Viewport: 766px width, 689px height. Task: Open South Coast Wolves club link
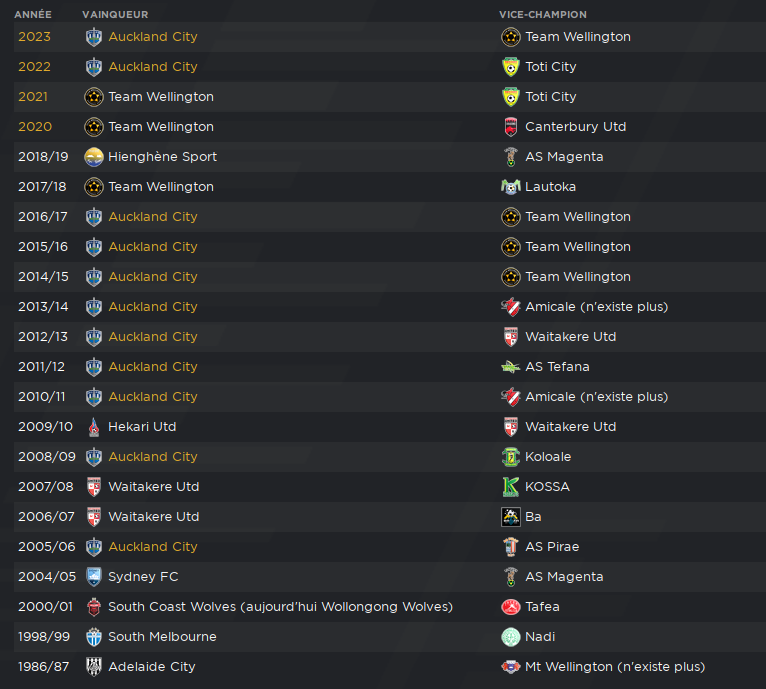pyautogui.click(x=280, y=607)
